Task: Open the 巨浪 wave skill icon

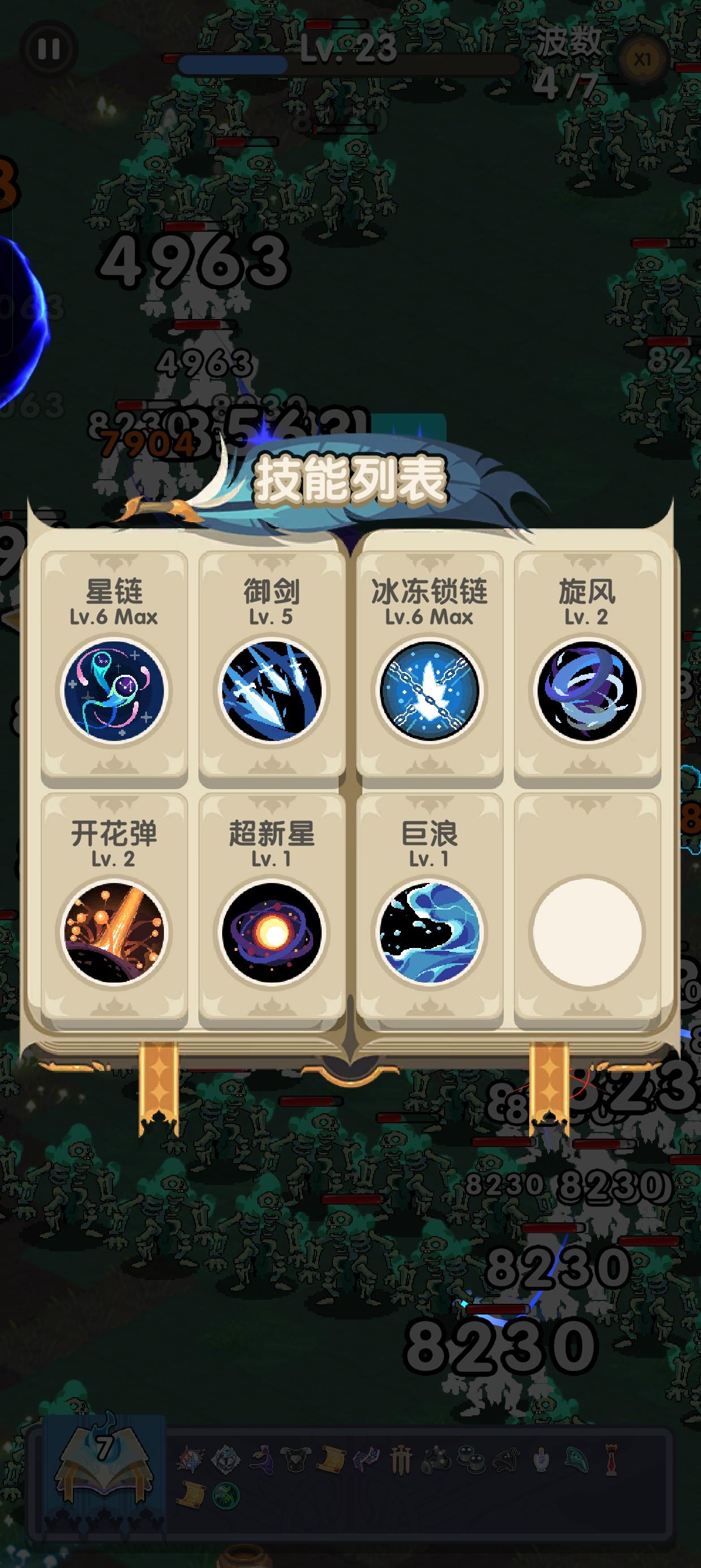Action: [x=429, y=932]
